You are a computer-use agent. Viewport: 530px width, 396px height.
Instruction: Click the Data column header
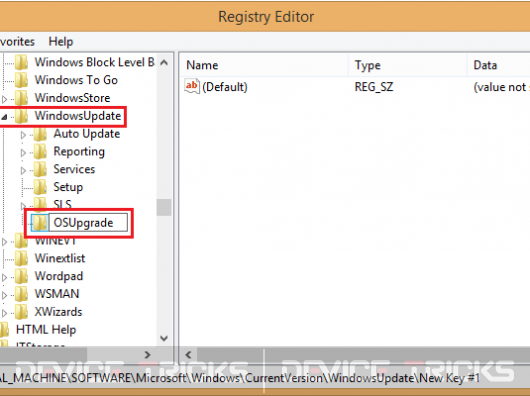click(499, 65)
